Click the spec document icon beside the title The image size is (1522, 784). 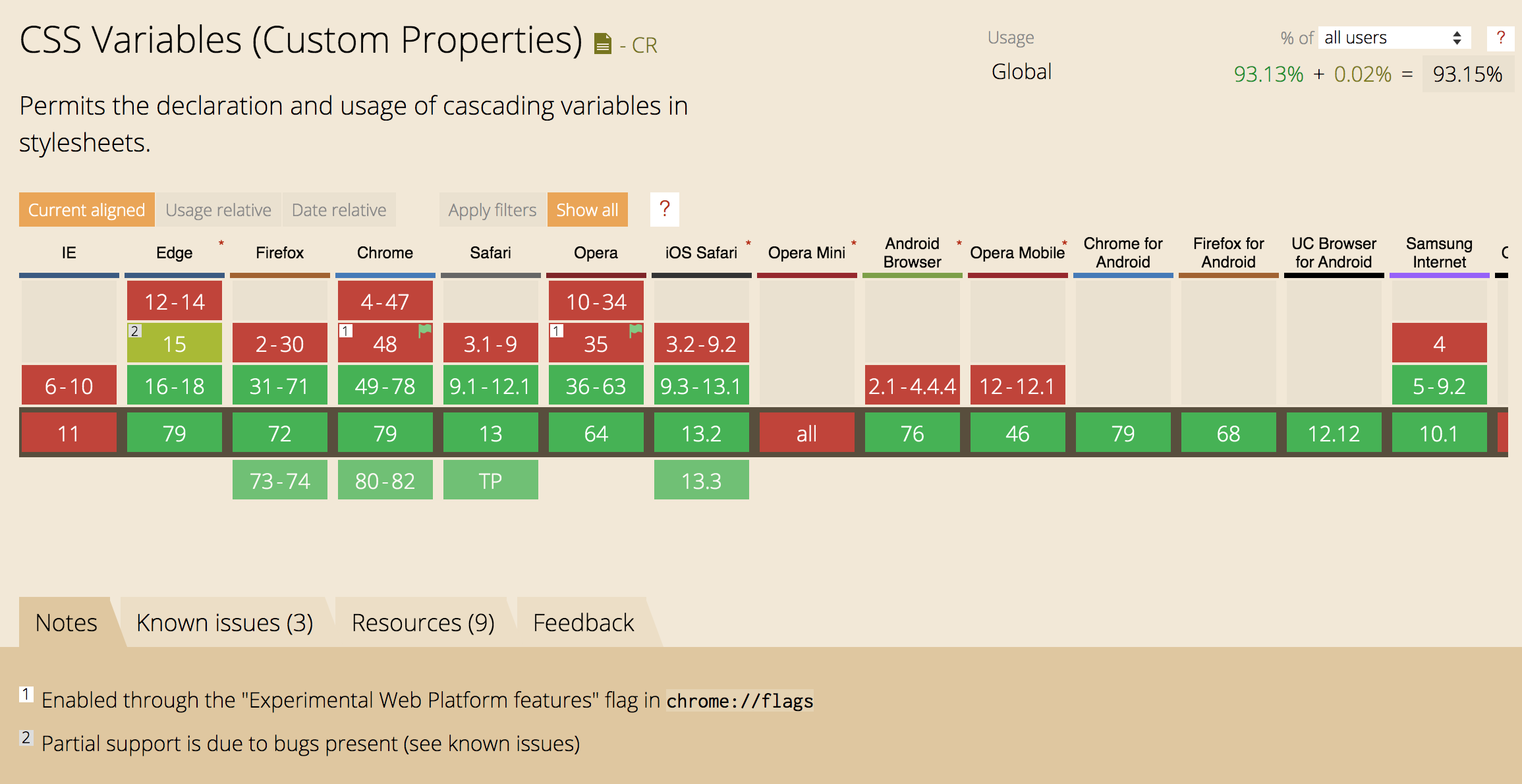click(x=602, y=44)
